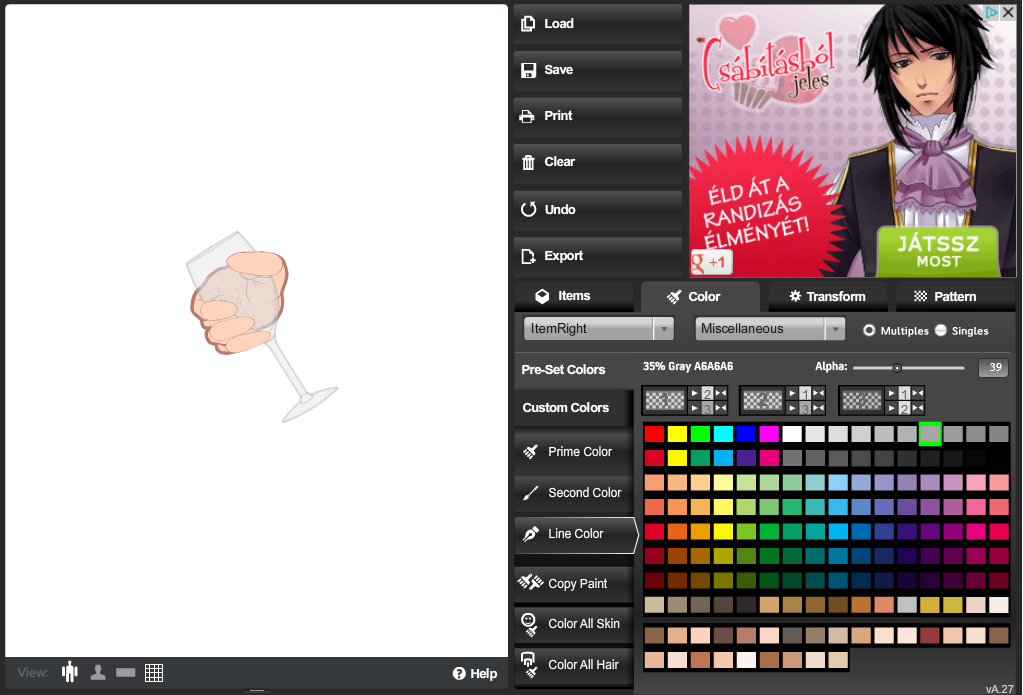Select the Color tab
Image resolution: width=1023 pixels, height=695 pixels.
(700, 297)
